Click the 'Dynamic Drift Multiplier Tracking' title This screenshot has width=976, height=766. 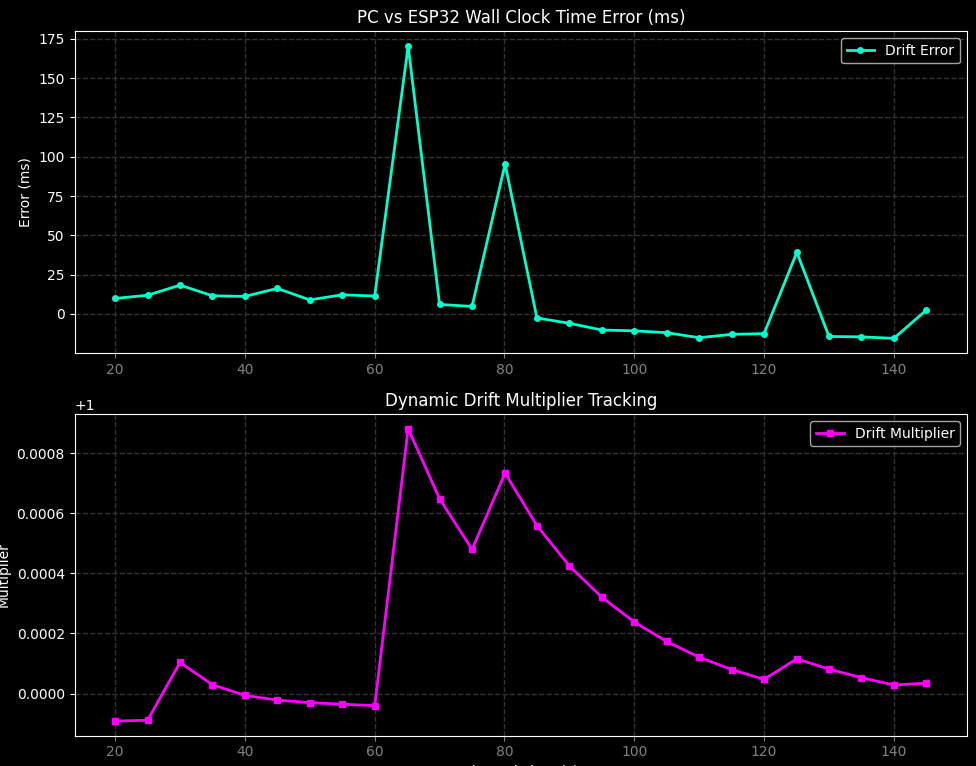point(520,400)
